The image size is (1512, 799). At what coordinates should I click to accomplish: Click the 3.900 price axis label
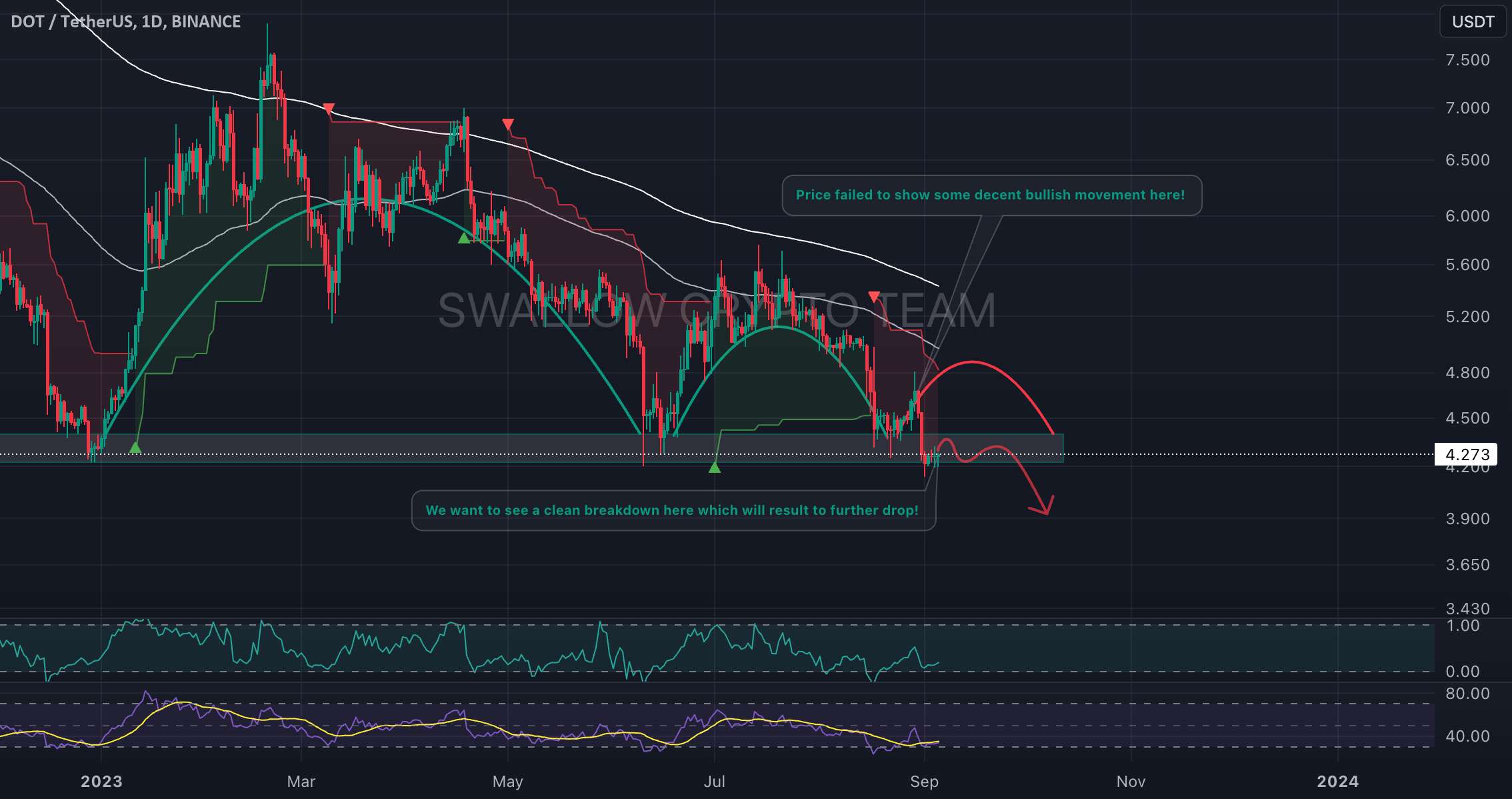(1467, 519)
